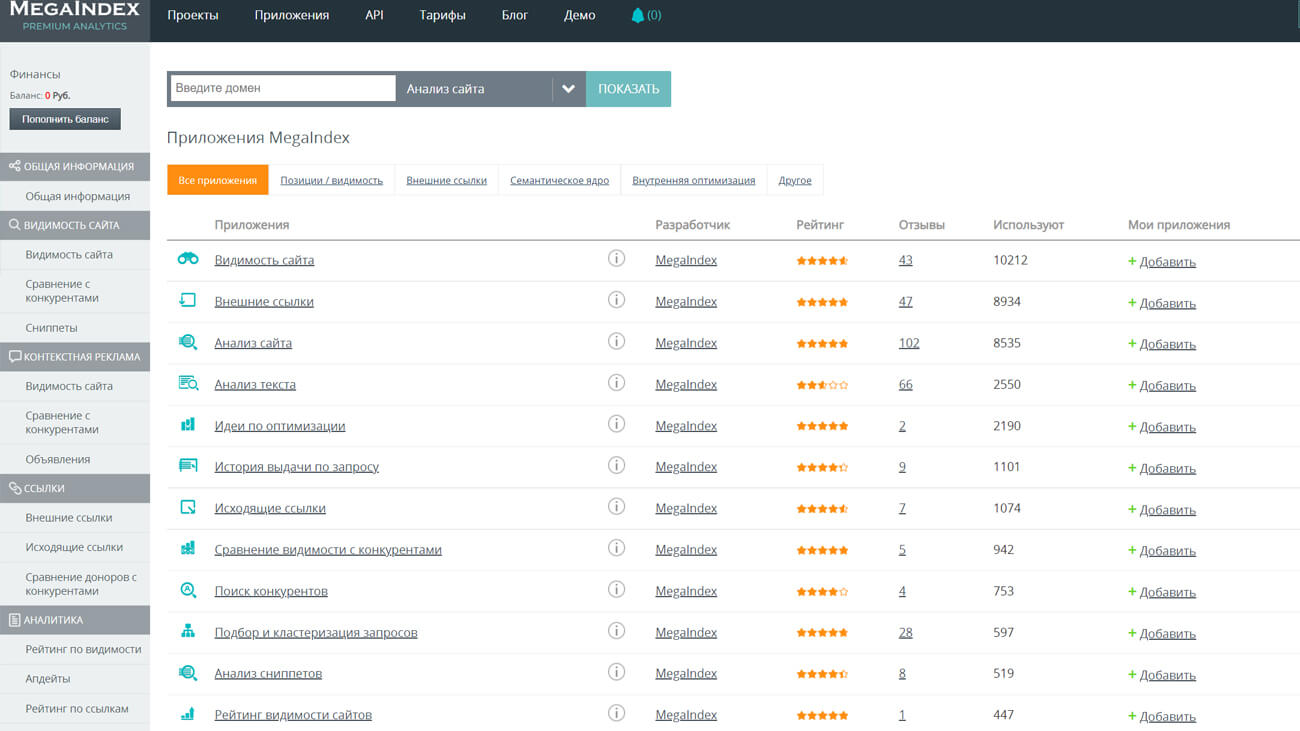This screenshot has height=731, width=1300.
Task: Open the Семантическое ядро tab
Action: (x=559, y=181)
